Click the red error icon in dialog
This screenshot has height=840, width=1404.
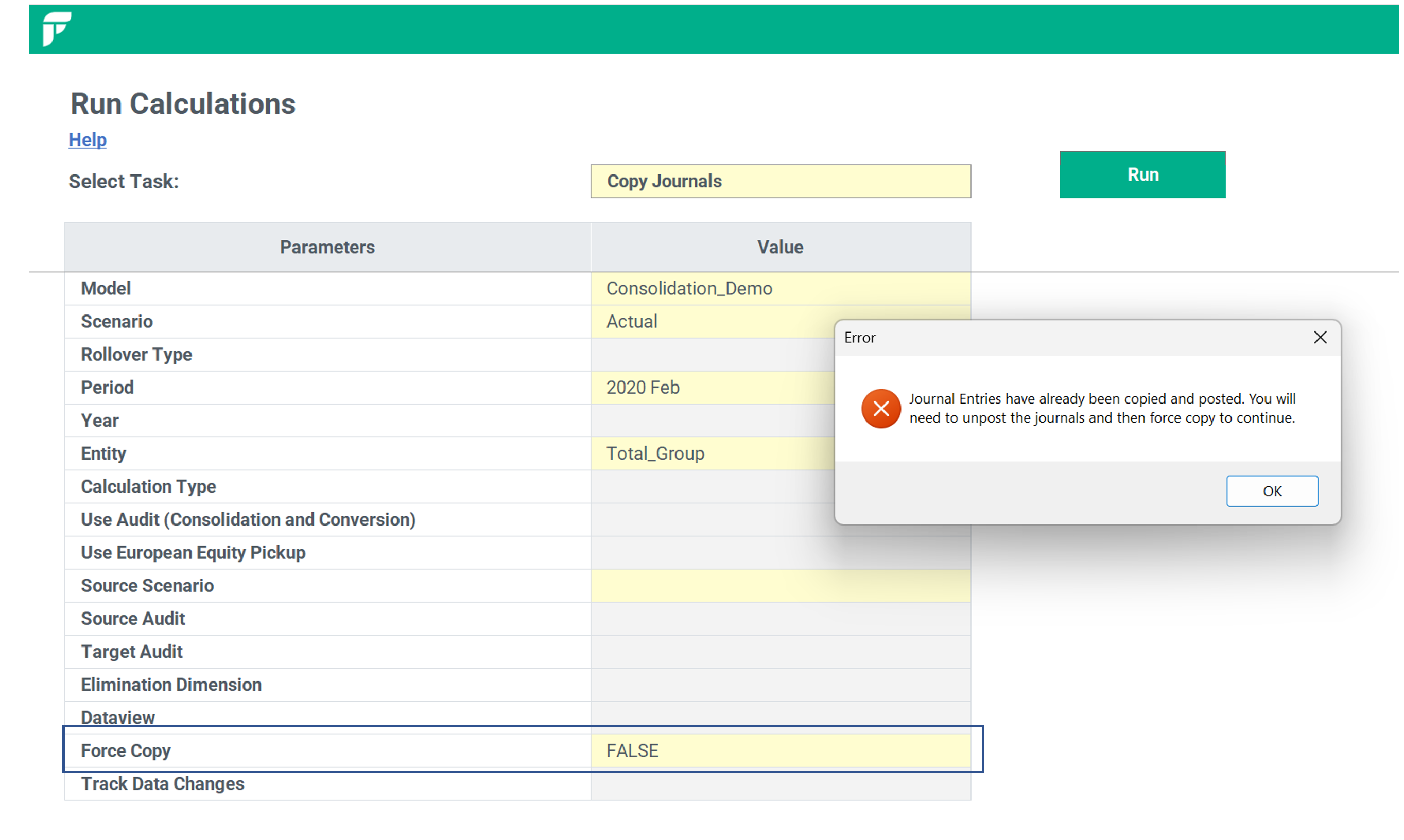click(881, 408)
